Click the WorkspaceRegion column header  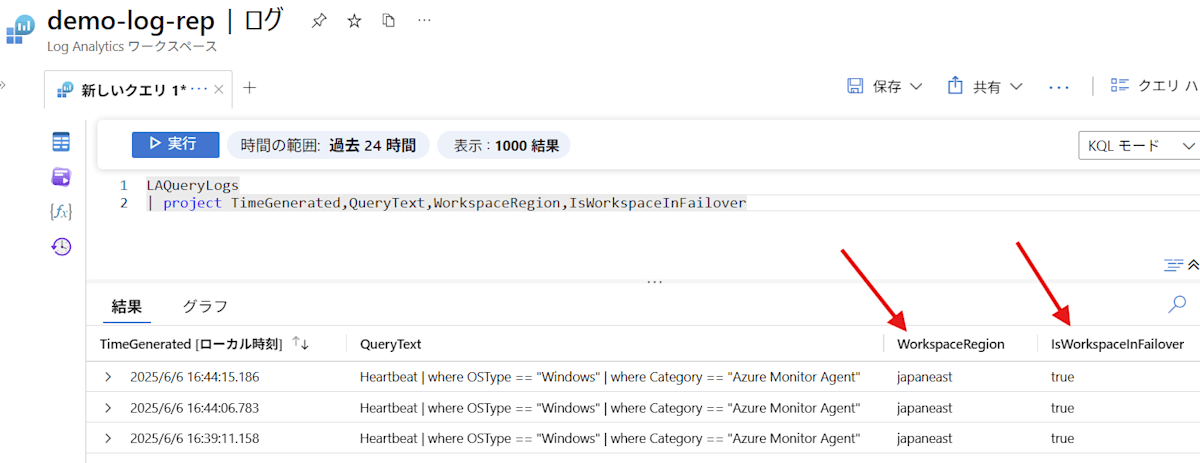pyautogui.click(x=951, y=344)
